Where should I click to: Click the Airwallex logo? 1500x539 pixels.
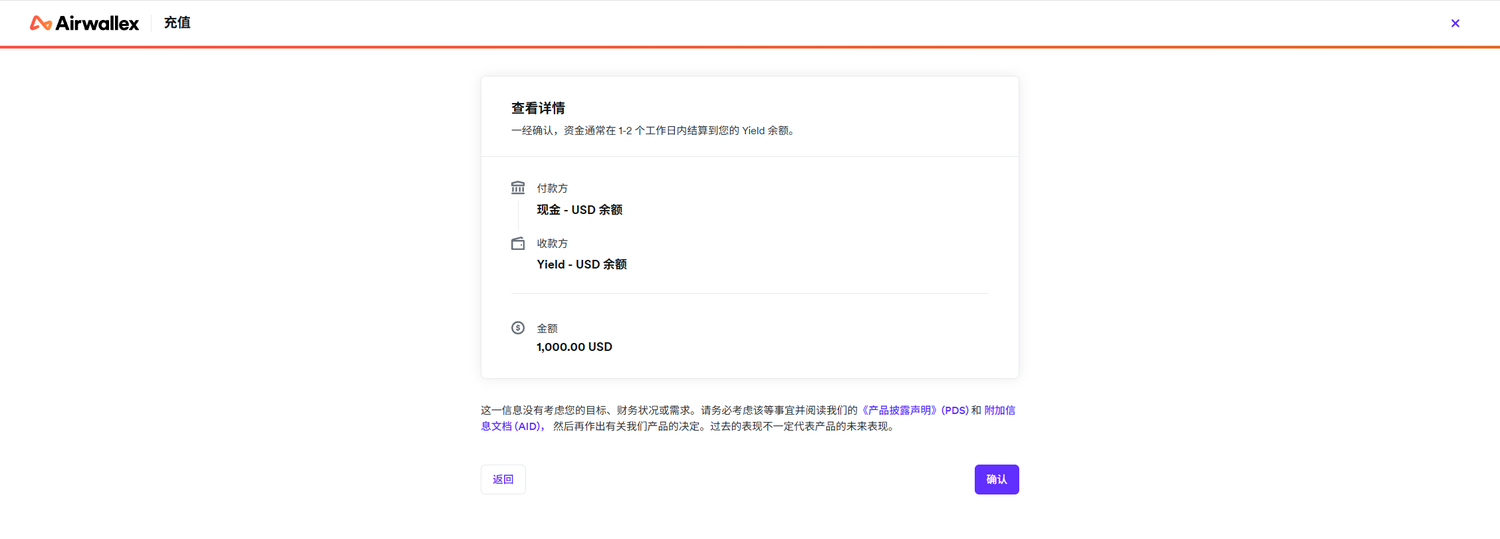84,23
